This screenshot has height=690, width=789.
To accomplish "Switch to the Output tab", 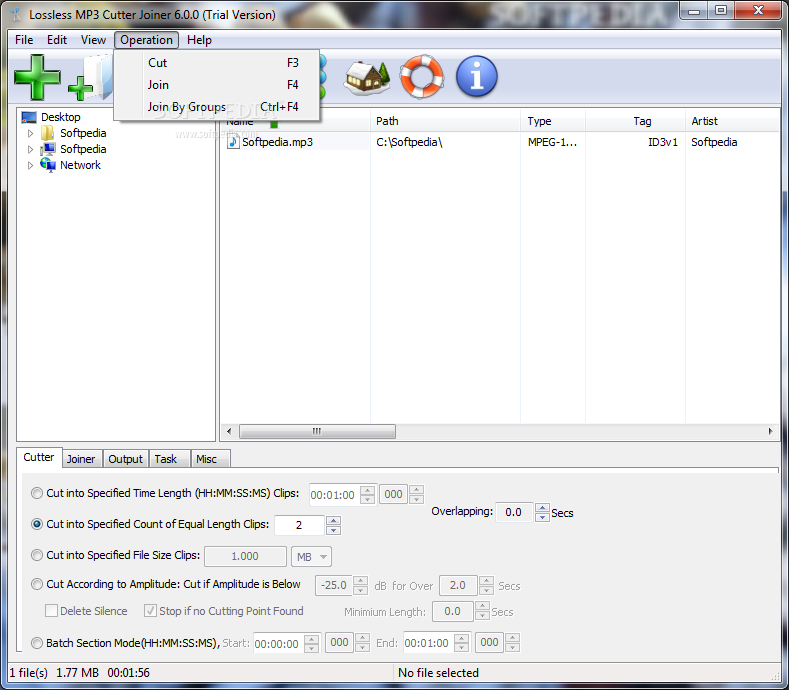I will click(x=126, y=459).
